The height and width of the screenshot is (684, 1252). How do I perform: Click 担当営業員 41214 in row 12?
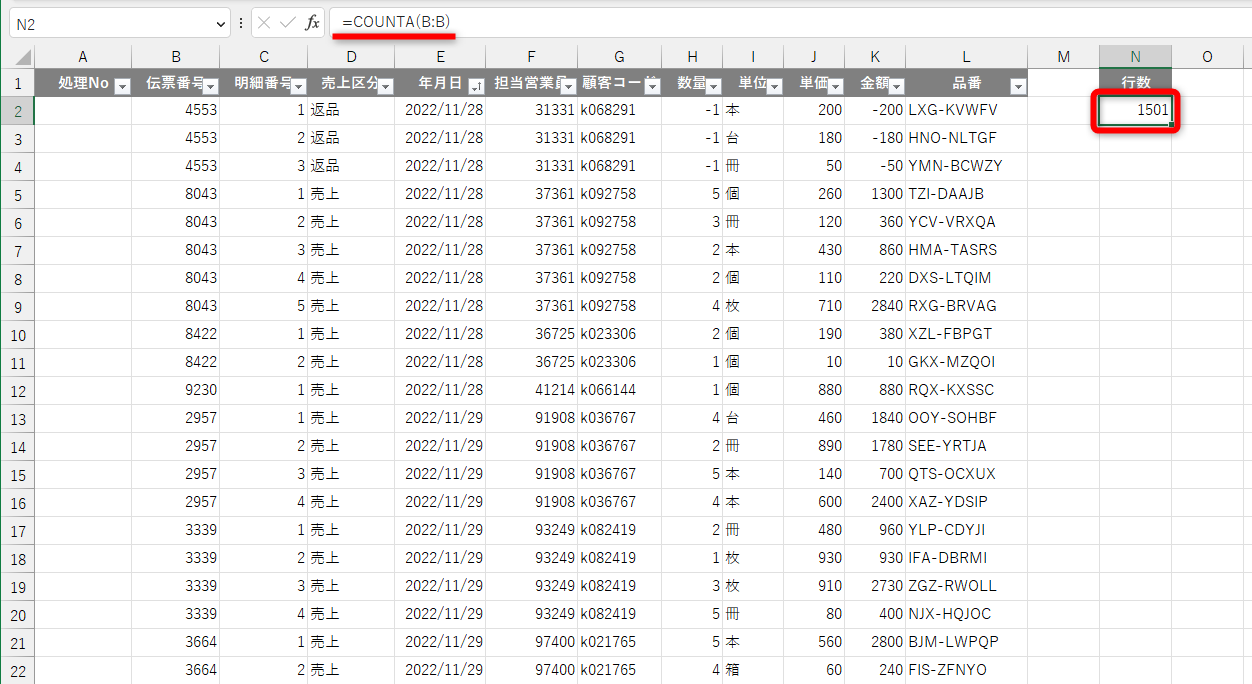531,390
